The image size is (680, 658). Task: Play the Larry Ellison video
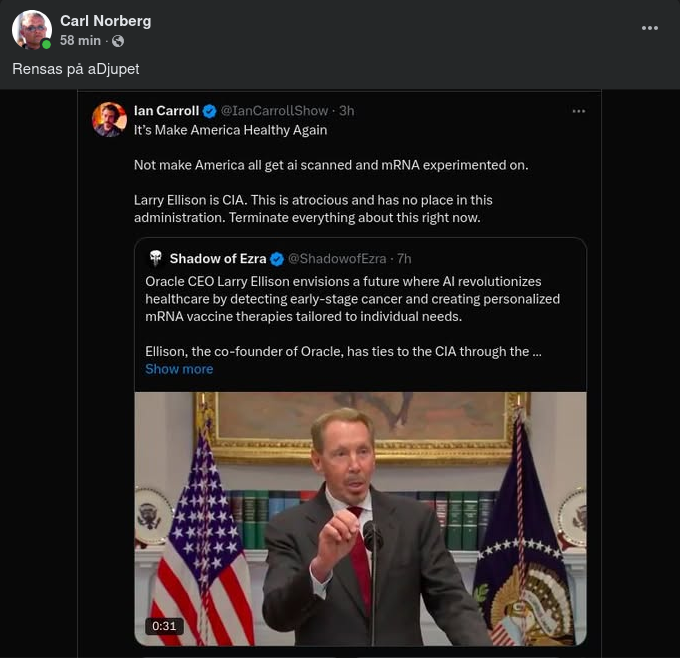(360, 518)
